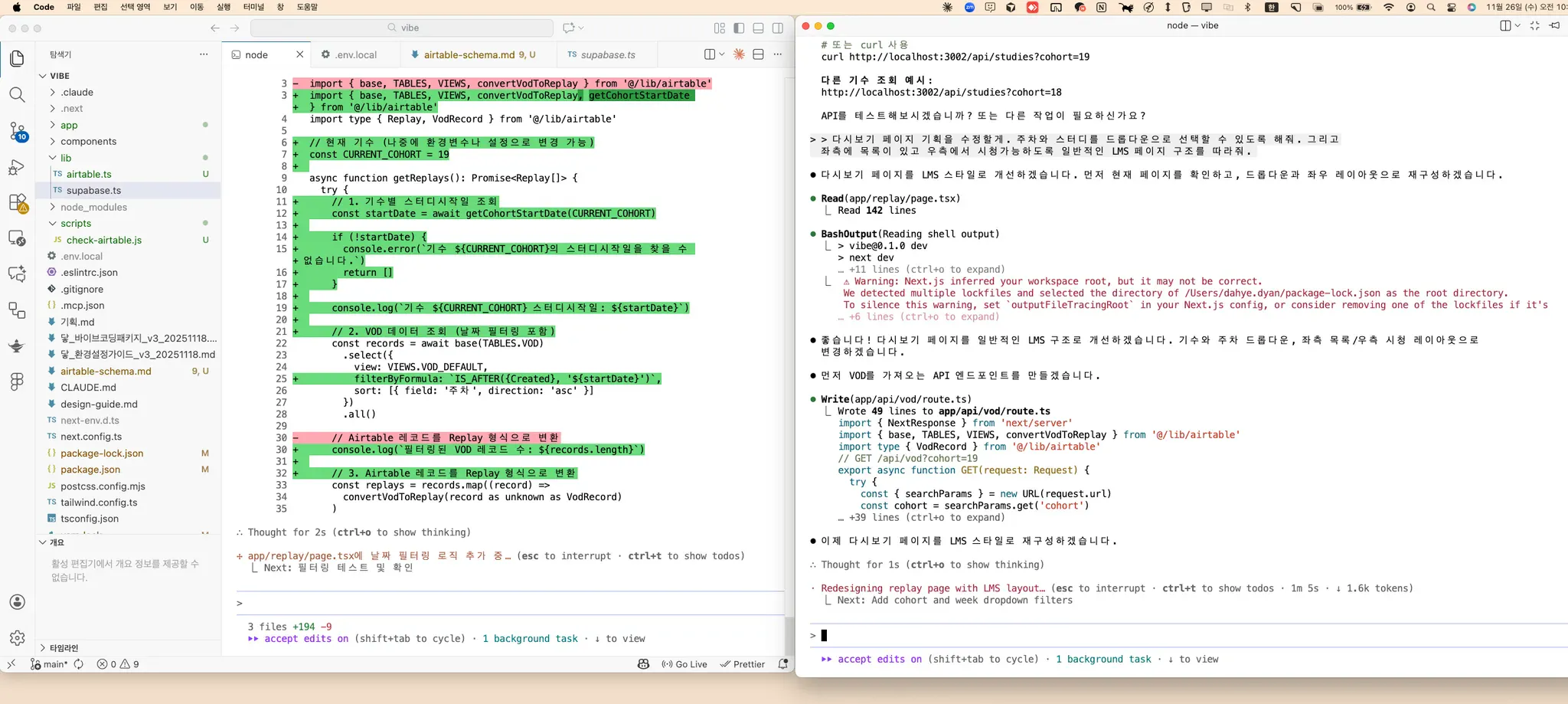1568x704 pixels.
Task: Open the Accounts menu in activity bar
Action: pos(18,602)
